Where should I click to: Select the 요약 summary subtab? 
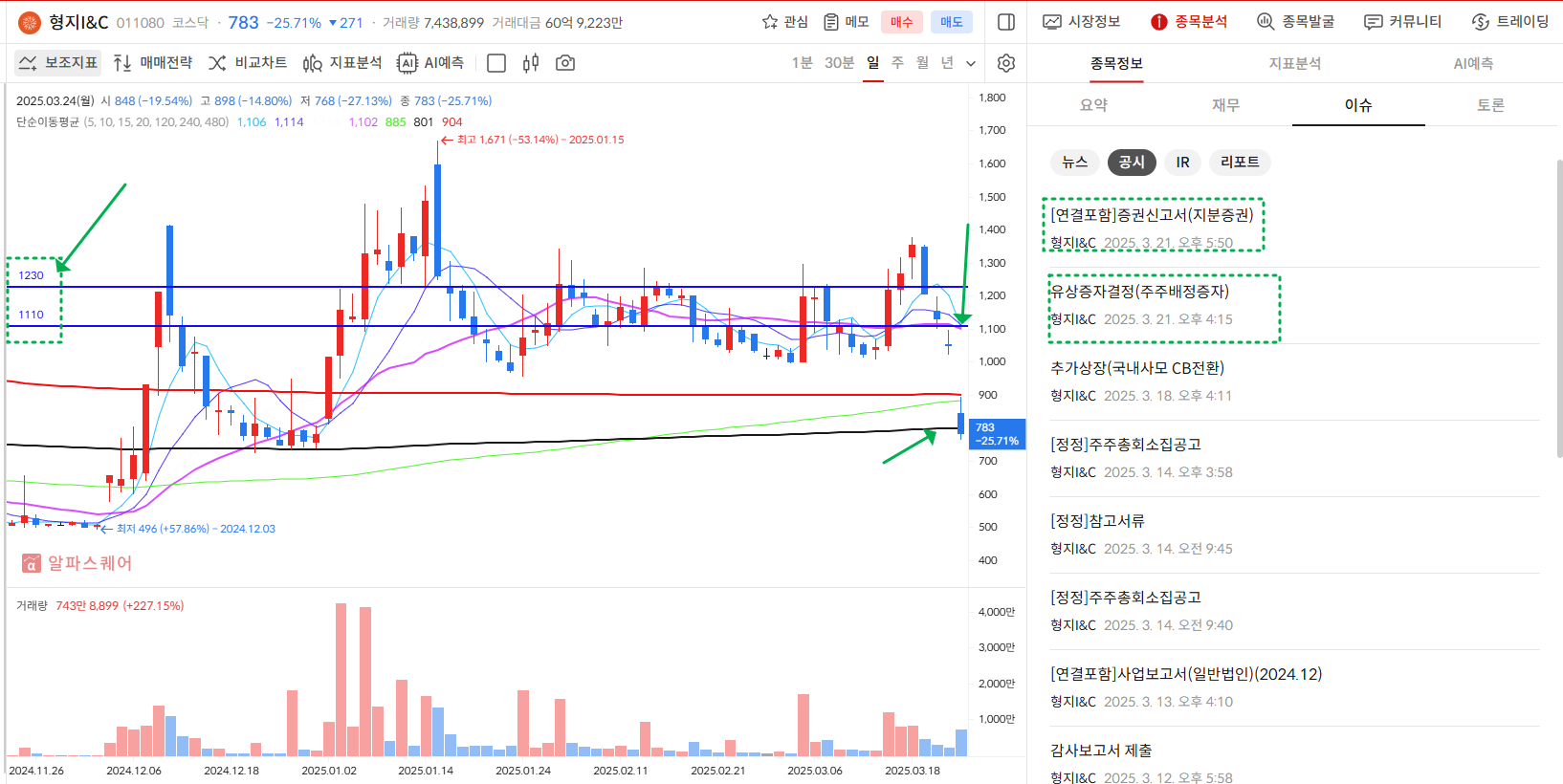[1093, 105]
